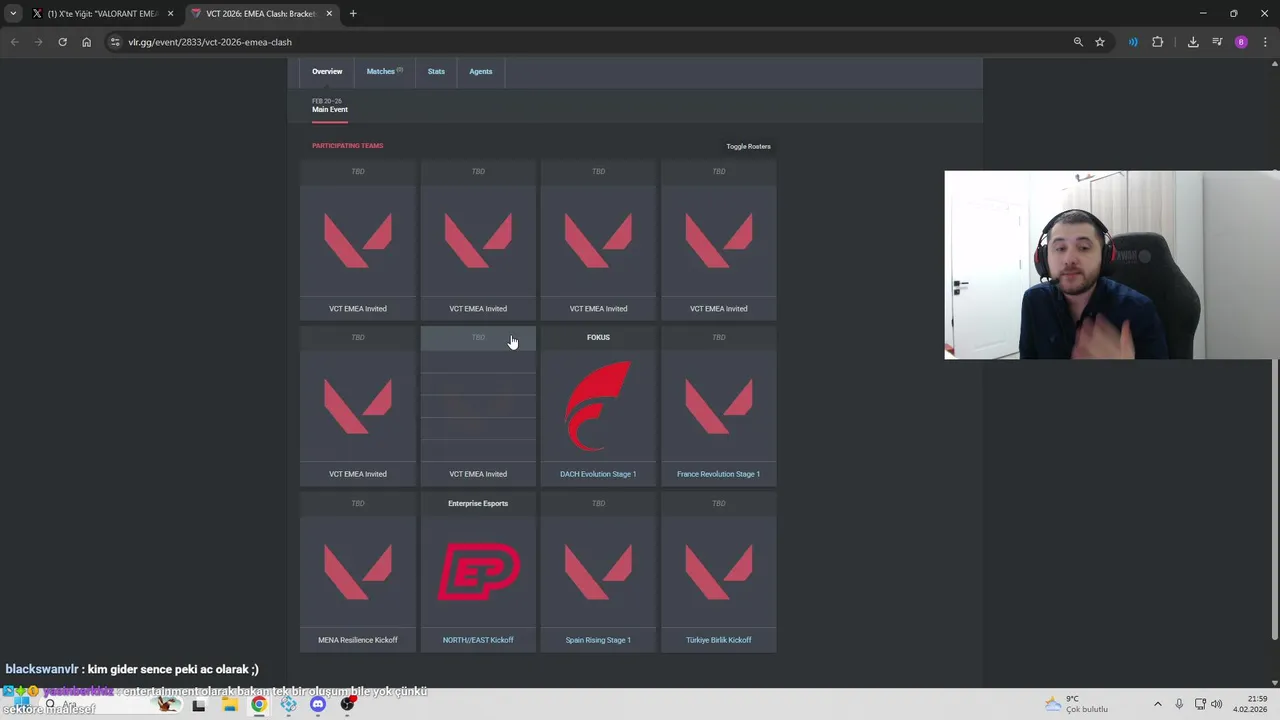
Task: Reload the vlr.gg page
Action: pyautogui.click(x=62, y=42)
